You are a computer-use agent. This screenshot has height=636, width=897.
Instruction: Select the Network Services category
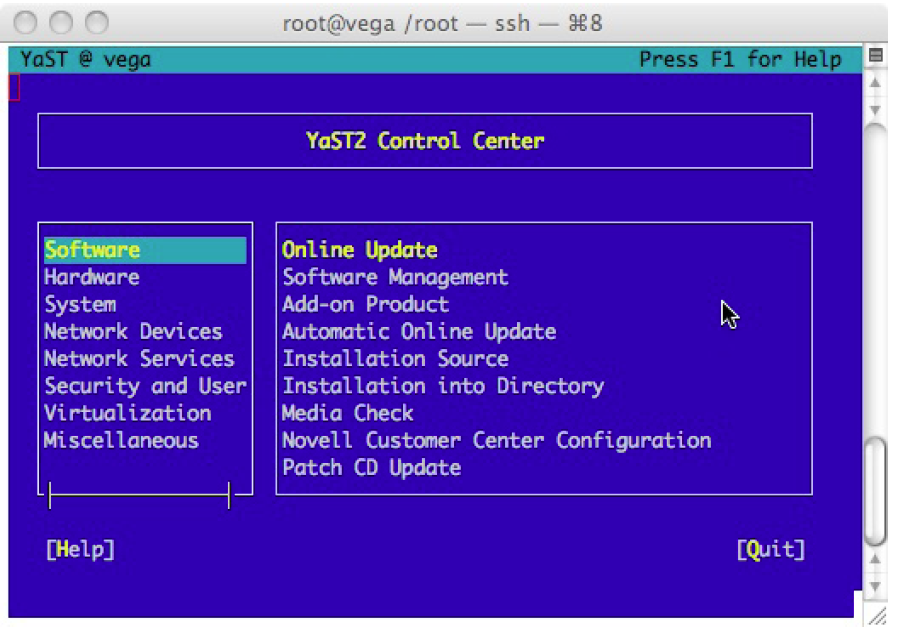click(x=139, y=359)
